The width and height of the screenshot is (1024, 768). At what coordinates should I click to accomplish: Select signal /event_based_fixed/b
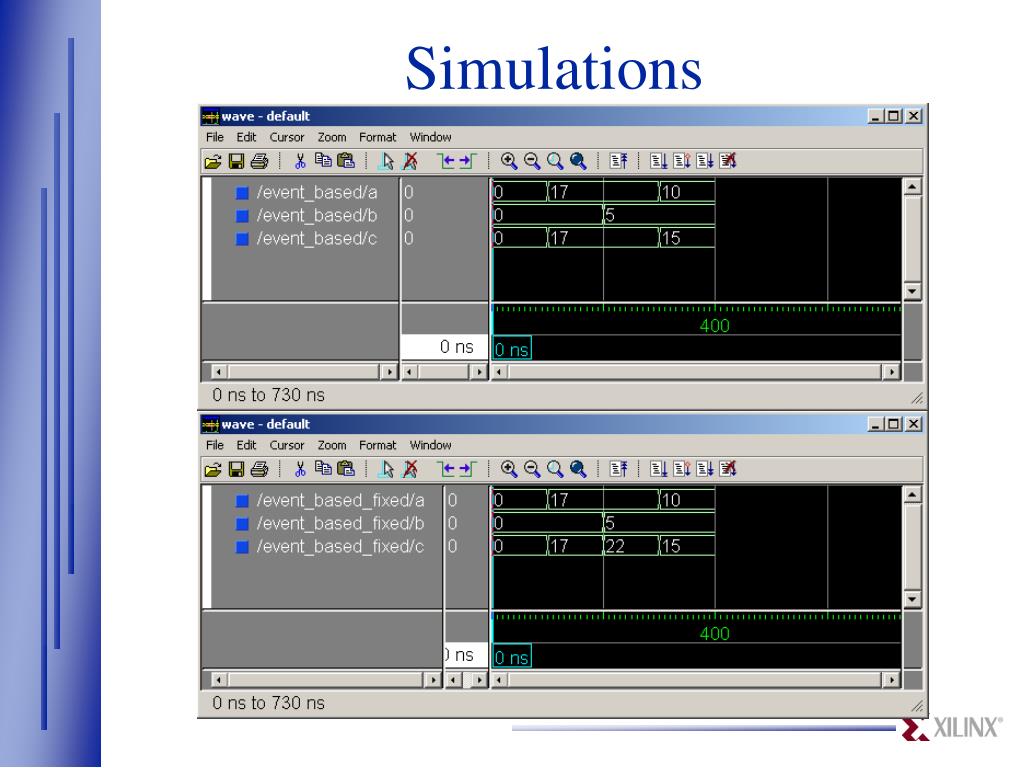pos(340,523)
